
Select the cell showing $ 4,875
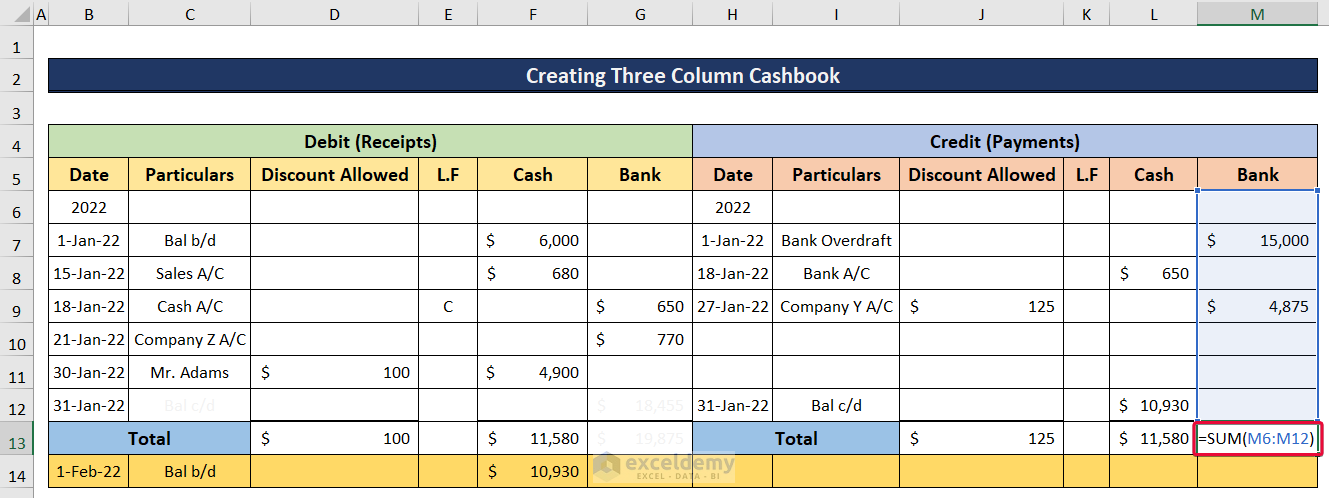tap(1257, 306)
